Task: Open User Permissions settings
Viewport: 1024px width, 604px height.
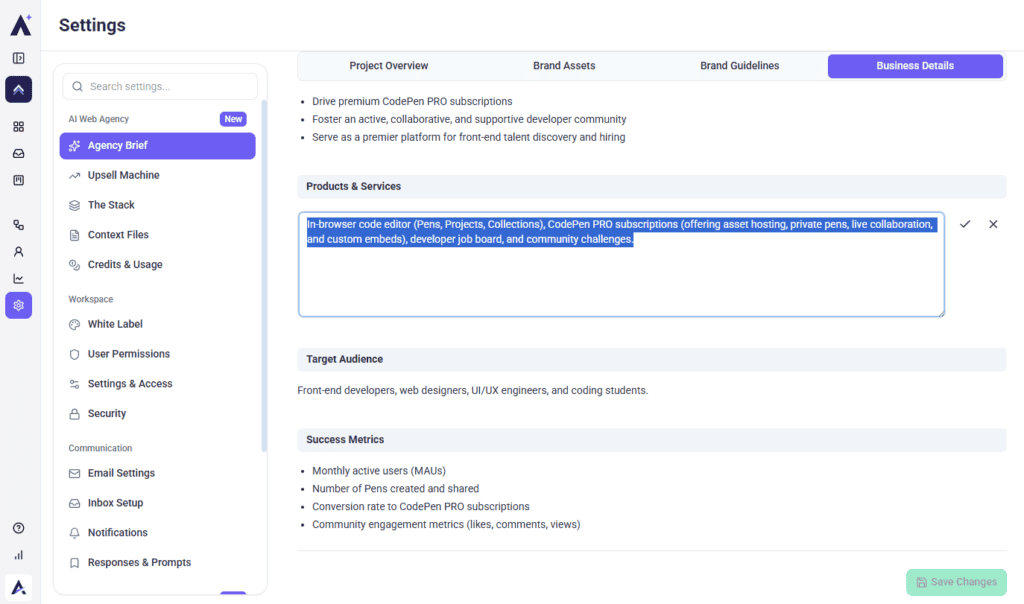Action: click(x=157, y=354)
